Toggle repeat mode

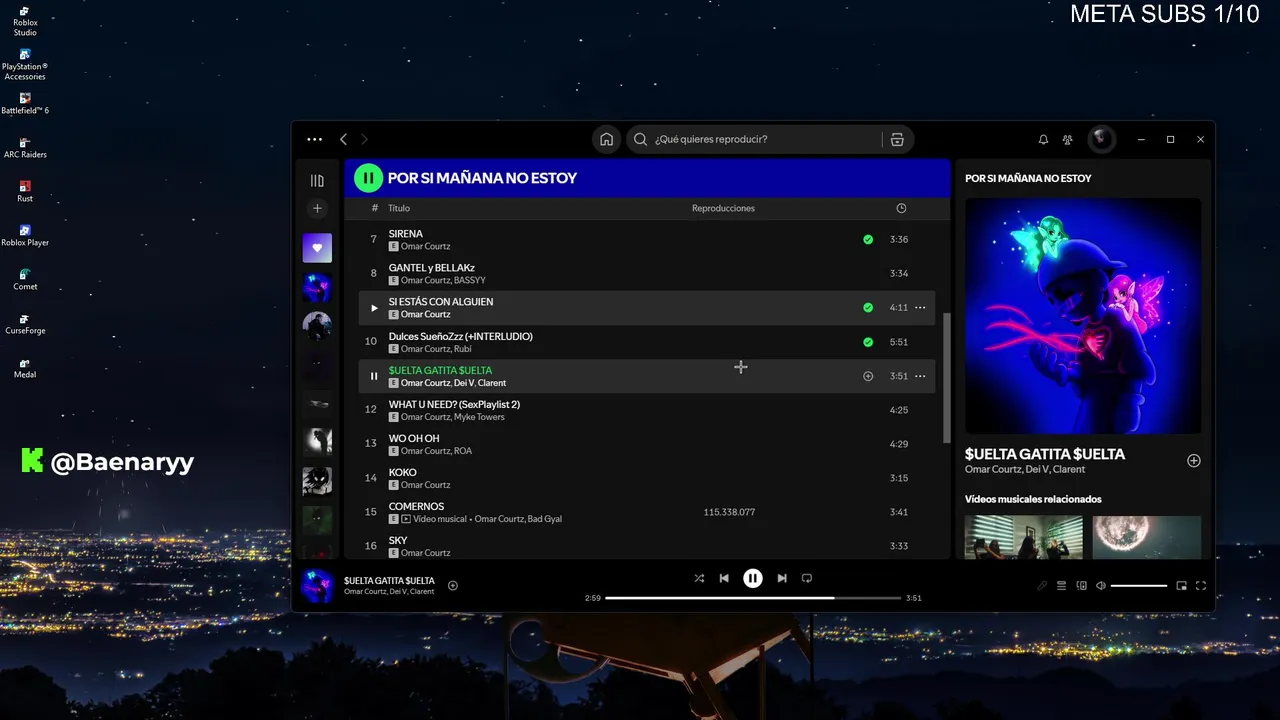pyautogui.click(x=807, y=578)
